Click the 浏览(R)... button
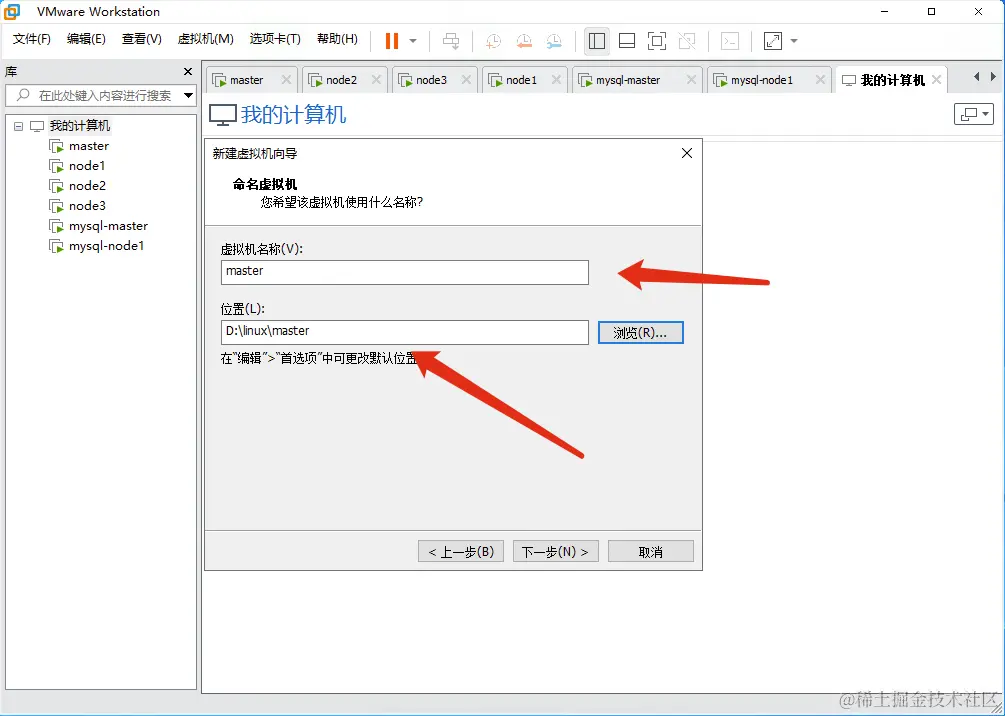1005x716 pixels. pos(640,333)
